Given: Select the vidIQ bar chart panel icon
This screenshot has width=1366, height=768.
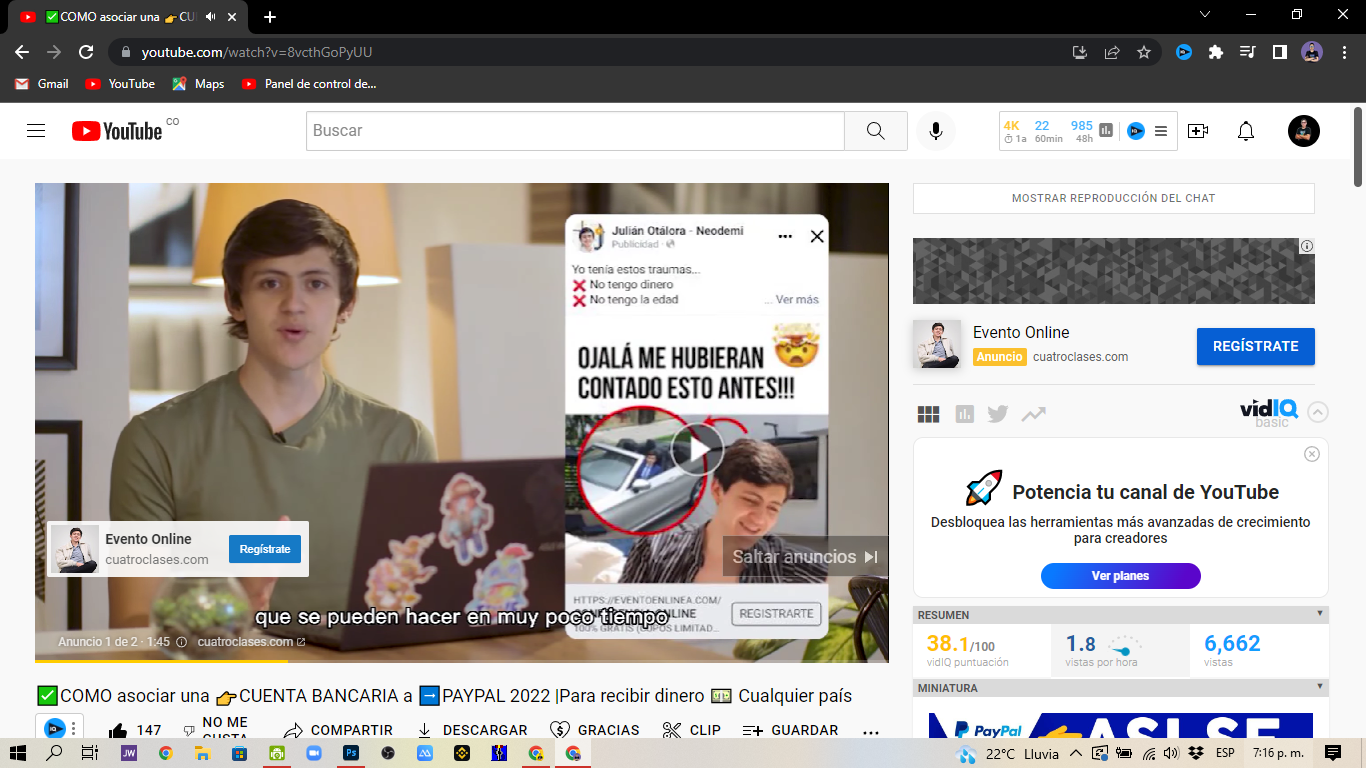Looking at the screenshot, I should click(964, 414).
